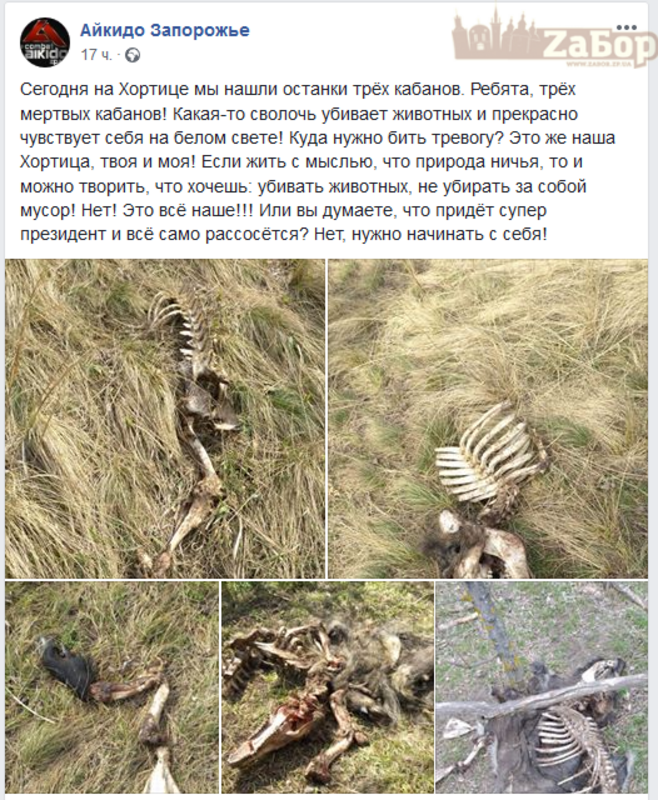Click the phrase Ребята, трёх in the first line
658x800 pixels.
click(x=523, y=89)
